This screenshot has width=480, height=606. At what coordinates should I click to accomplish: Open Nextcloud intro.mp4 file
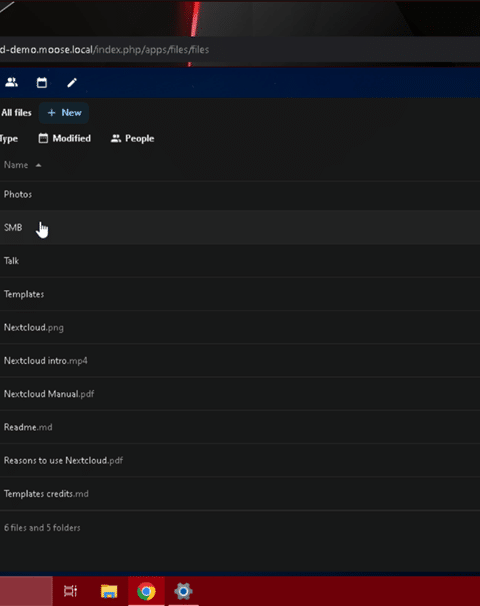point(46,361)
